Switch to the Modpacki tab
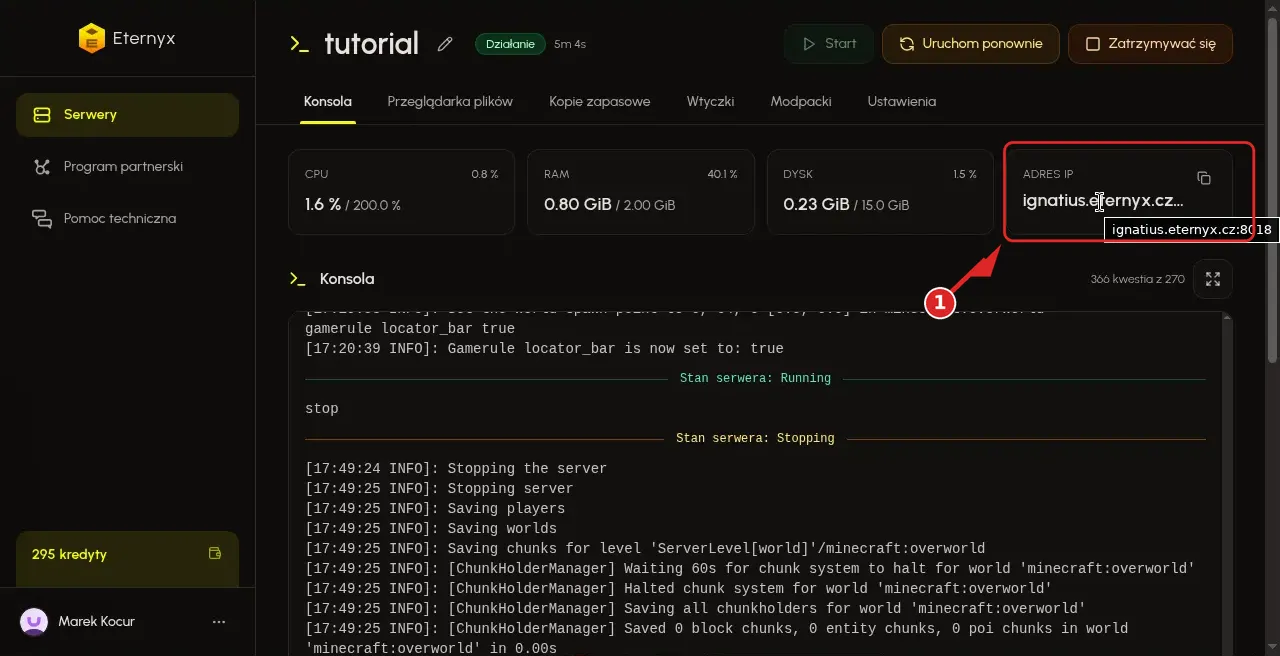 [x=801, y=102]
